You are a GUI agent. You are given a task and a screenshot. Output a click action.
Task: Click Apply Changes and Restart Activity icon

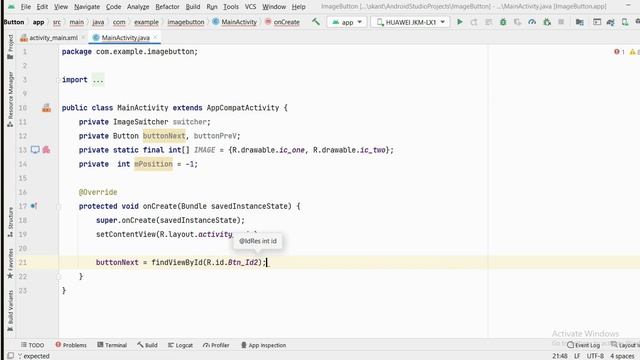click(474, 22)
